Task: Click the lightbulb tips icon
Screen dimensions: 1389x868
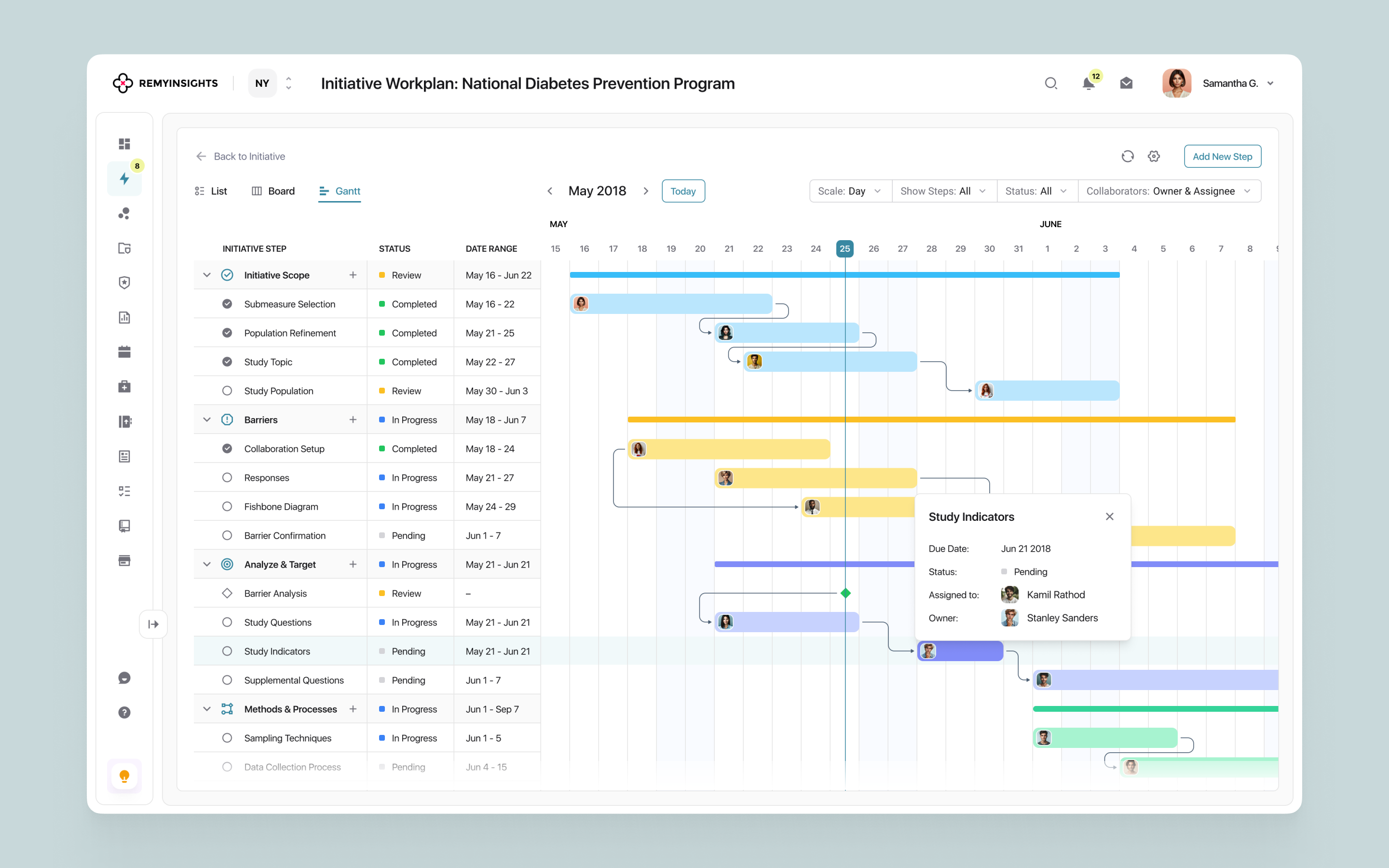Action: [124, 776]
